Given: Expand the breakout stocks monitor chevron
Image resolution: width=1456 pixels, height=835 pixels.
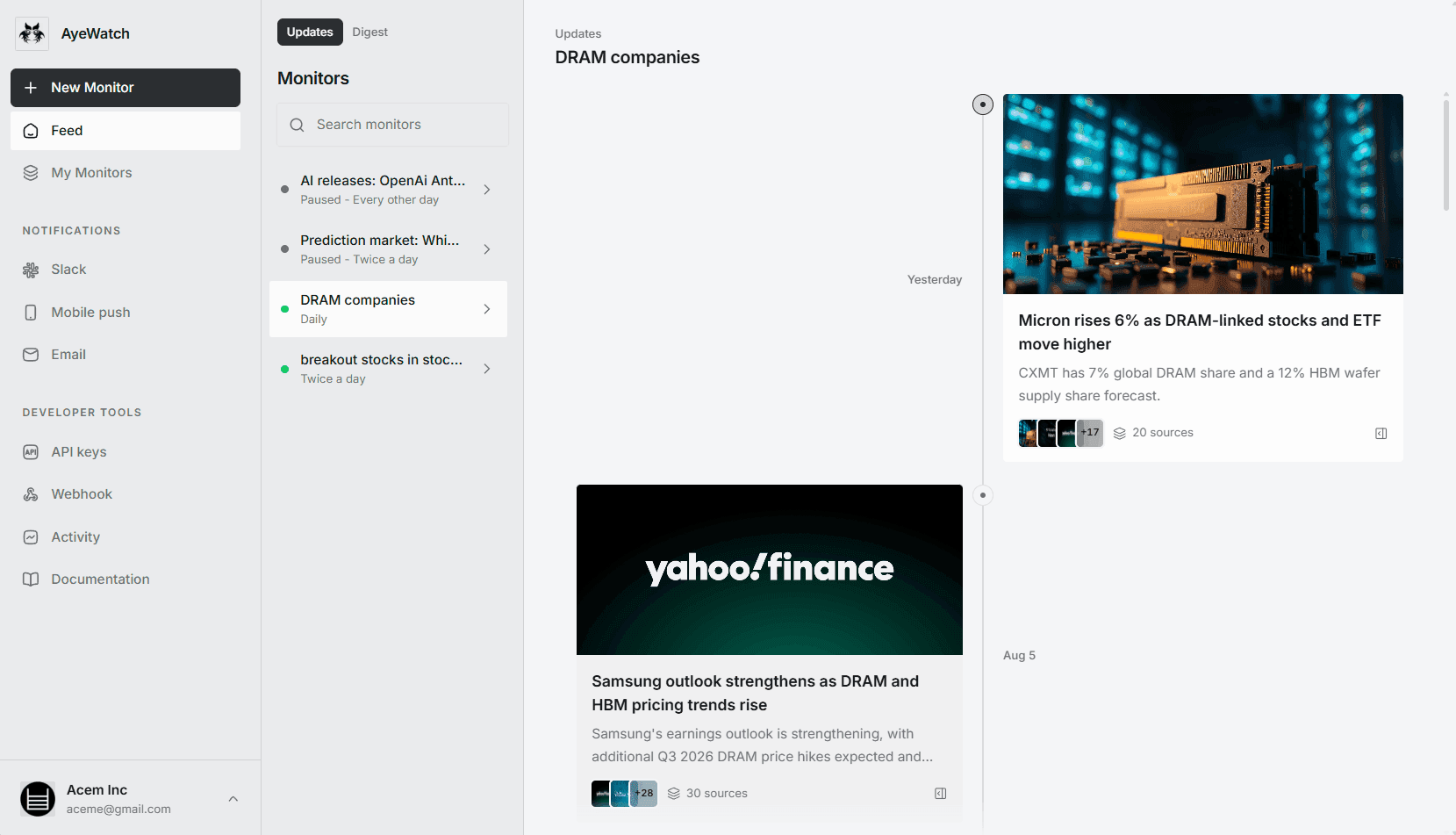Looking at the screenshot, I should (x=487, y=369).
